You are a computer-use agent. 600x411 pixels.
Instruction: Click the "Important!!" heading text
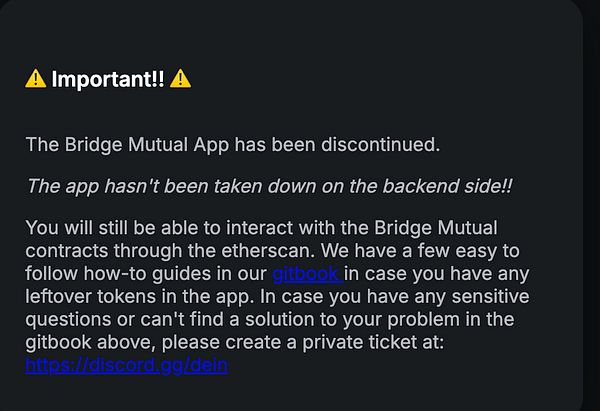[108, 80]
